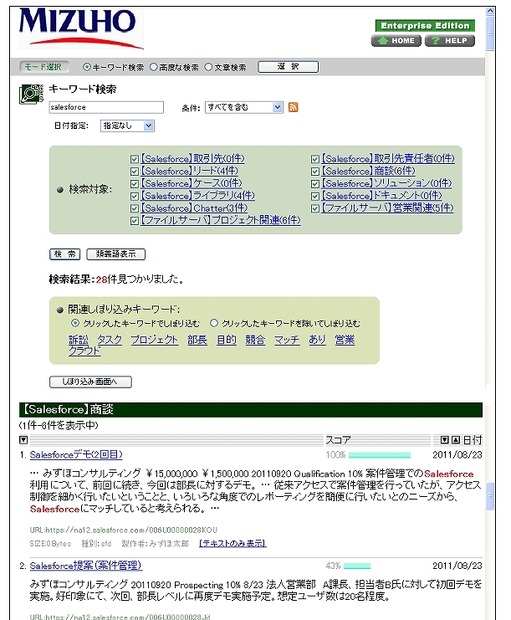Open [Salesforce]取引先(0件) link
Screen dimensions: 511x620
pyautogui.click(x=193, y=159)
